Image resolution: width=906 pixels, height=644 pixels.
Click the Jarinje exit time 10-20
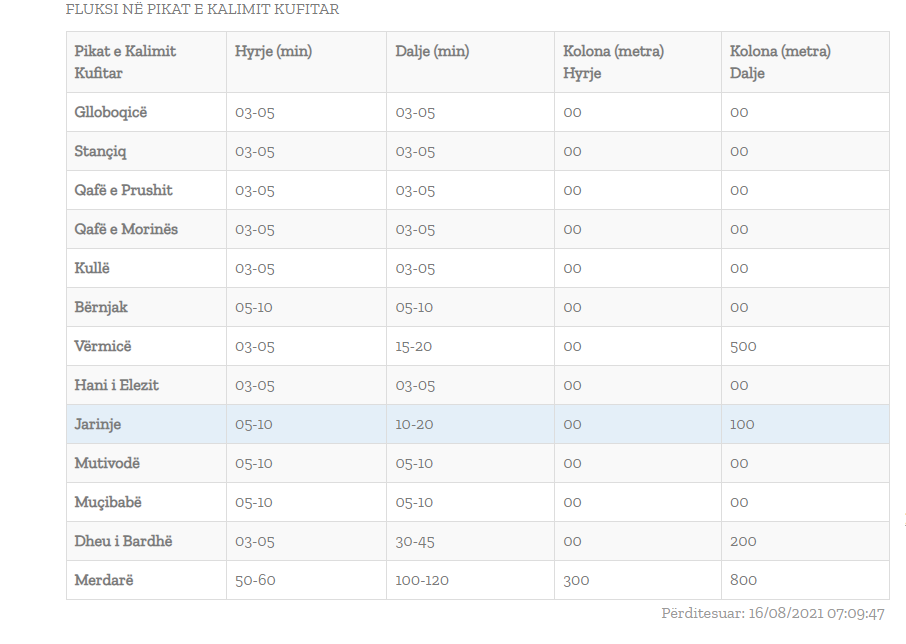tap(414, 425)
